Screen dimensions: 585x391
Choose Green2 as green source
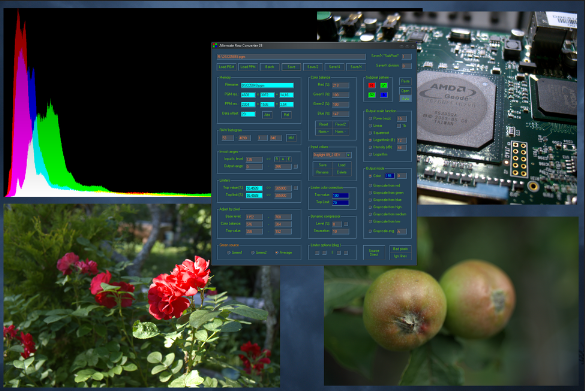(x=259, y=253)
